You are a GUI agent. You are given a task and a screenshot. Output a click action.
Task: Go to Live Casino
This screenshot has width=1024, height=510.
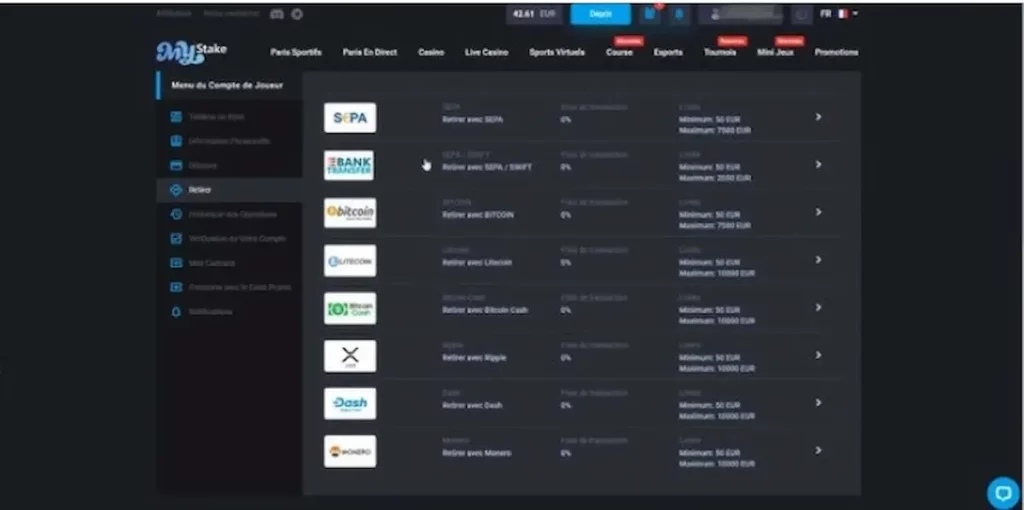click(487, 52)
